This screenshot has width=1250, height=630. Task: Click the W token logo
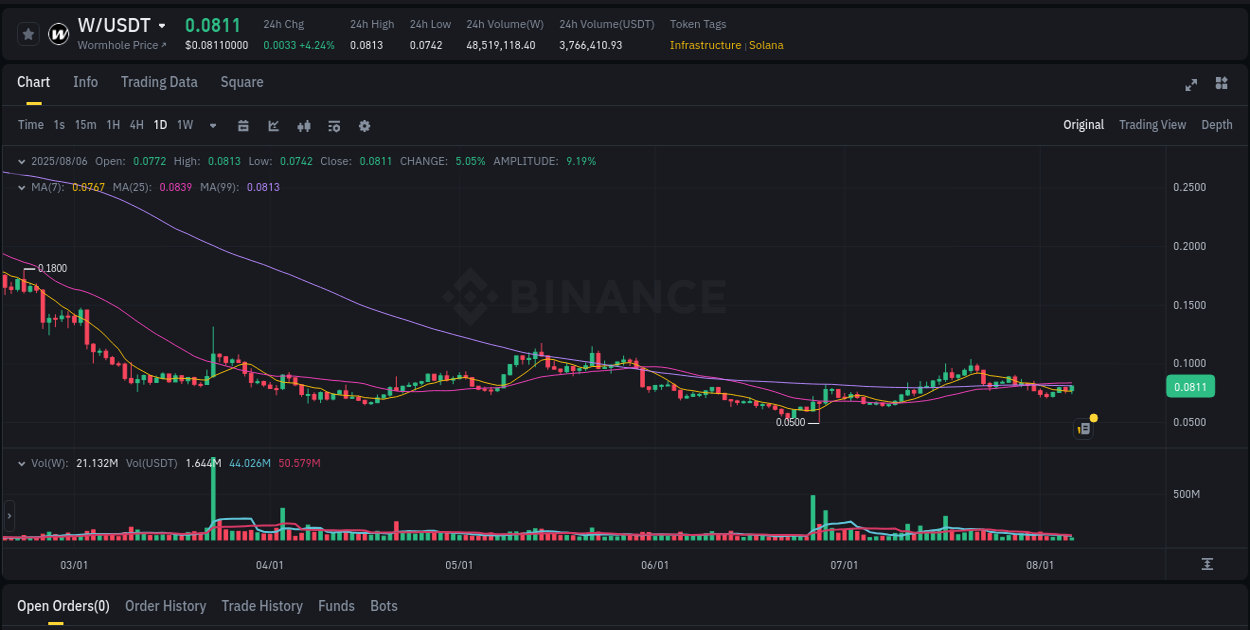pos(57,33)
